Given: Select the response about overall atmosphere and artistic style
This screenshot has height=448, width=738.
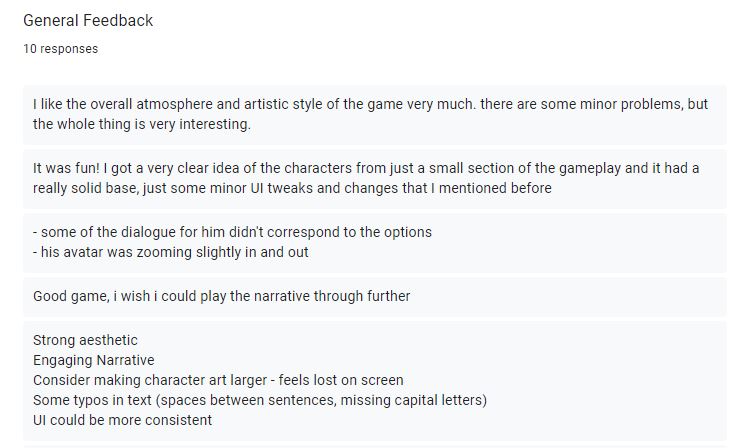Looking at the screenshot, I should coord(375,114).
